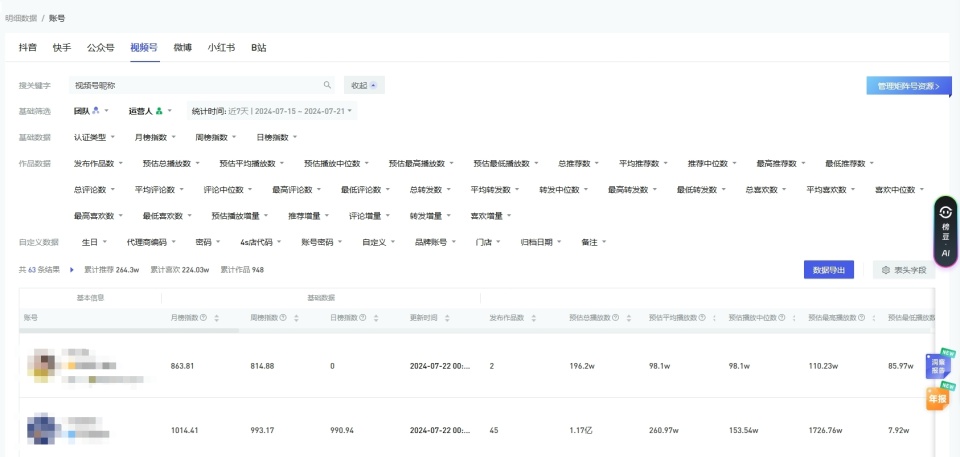The height and width of the screenshot is (457, 960).
Task: Click 数据导出 button
Action: tap(828, 270)
